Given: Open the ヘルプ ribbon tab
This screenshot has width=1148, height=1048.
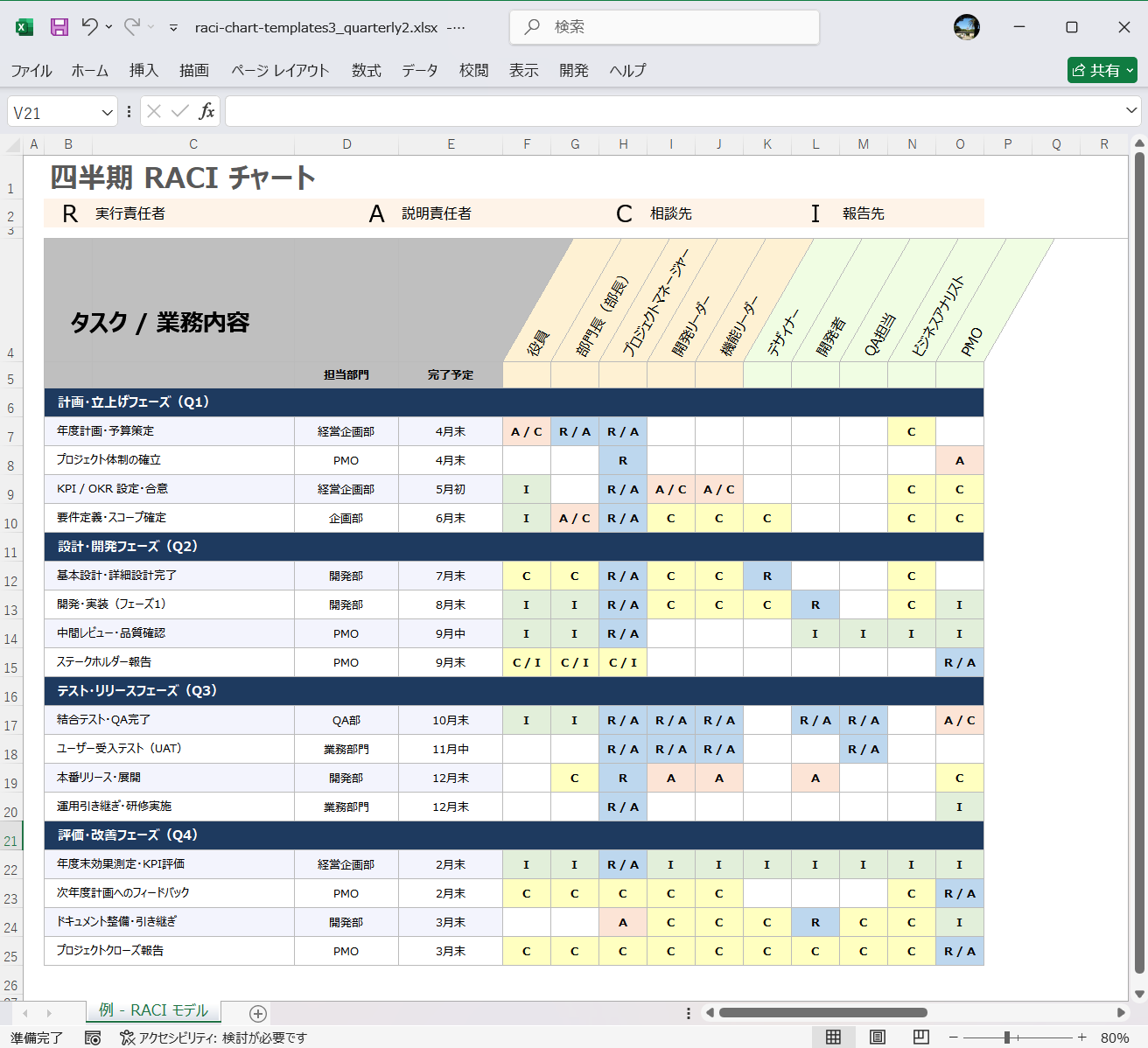Looking at the screenshot, I should coord(627,71).
